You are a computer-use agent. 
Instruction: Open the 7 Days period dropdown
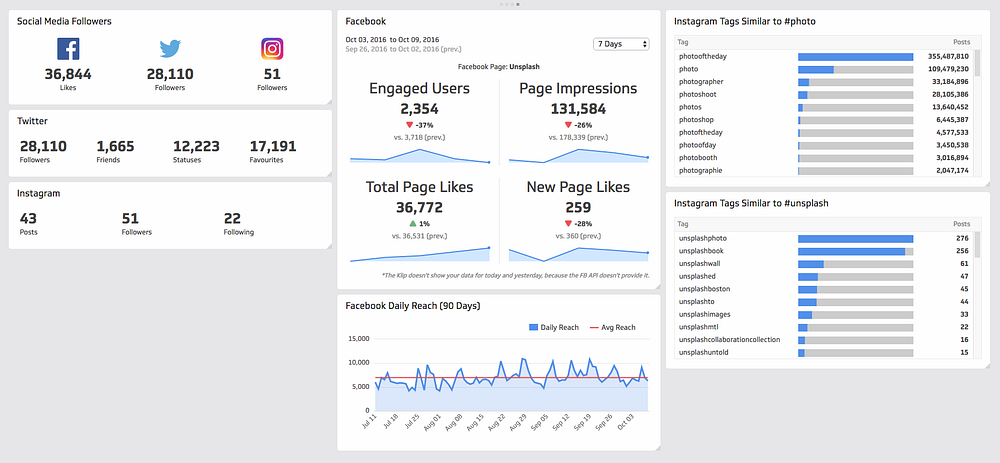tap(621, 44)
